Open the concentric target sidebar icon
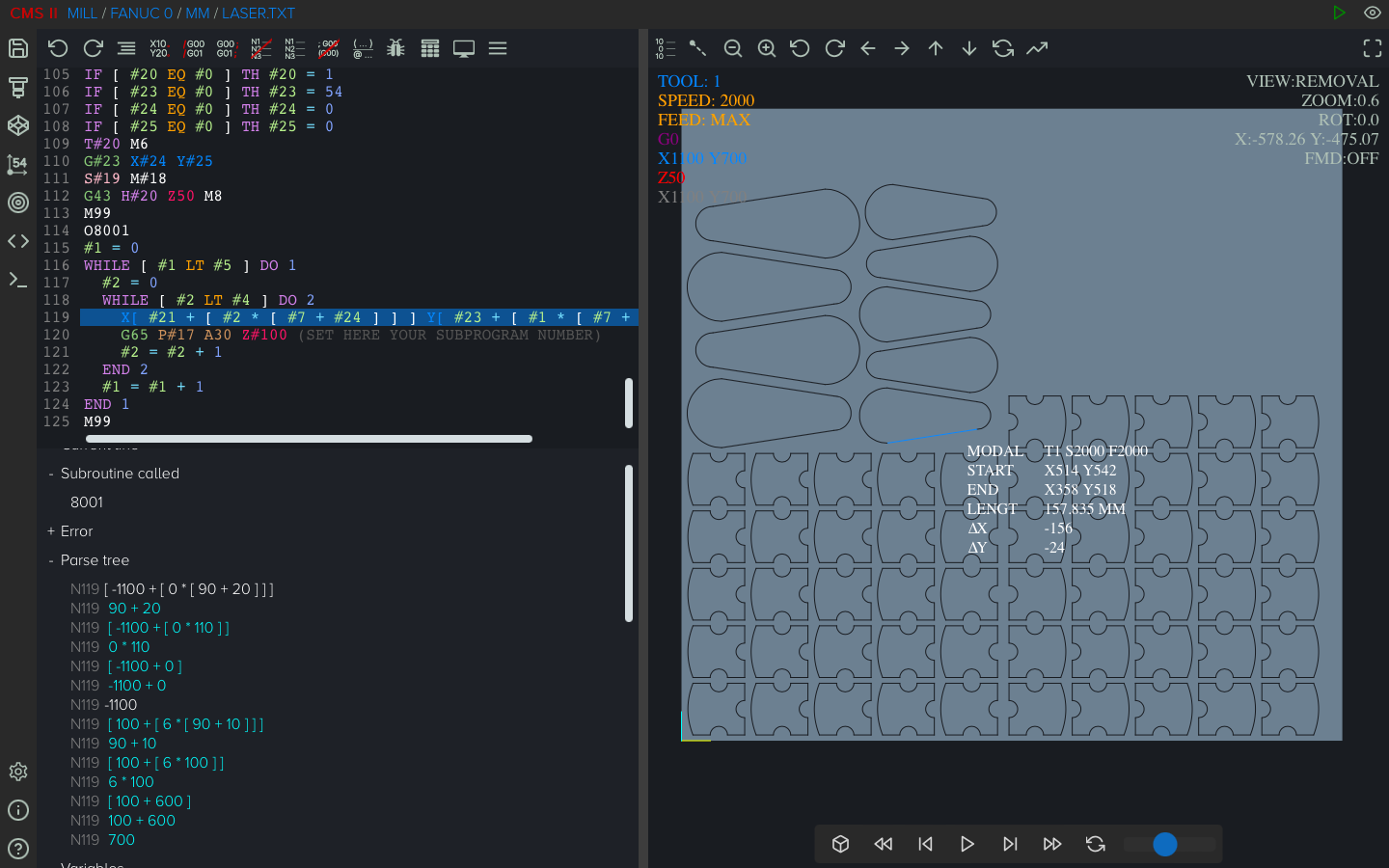Viewport: 1389px width, 868px height. click(x=18, y=203)
